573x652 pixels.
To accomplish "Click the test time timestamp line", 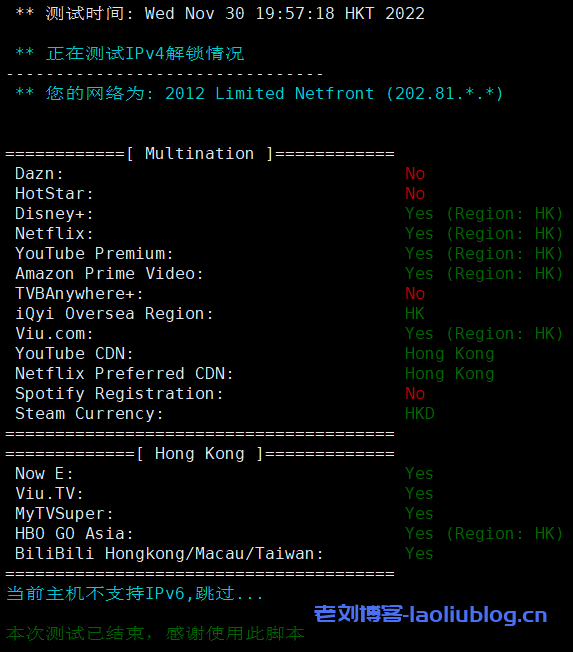I will (220, 14).
